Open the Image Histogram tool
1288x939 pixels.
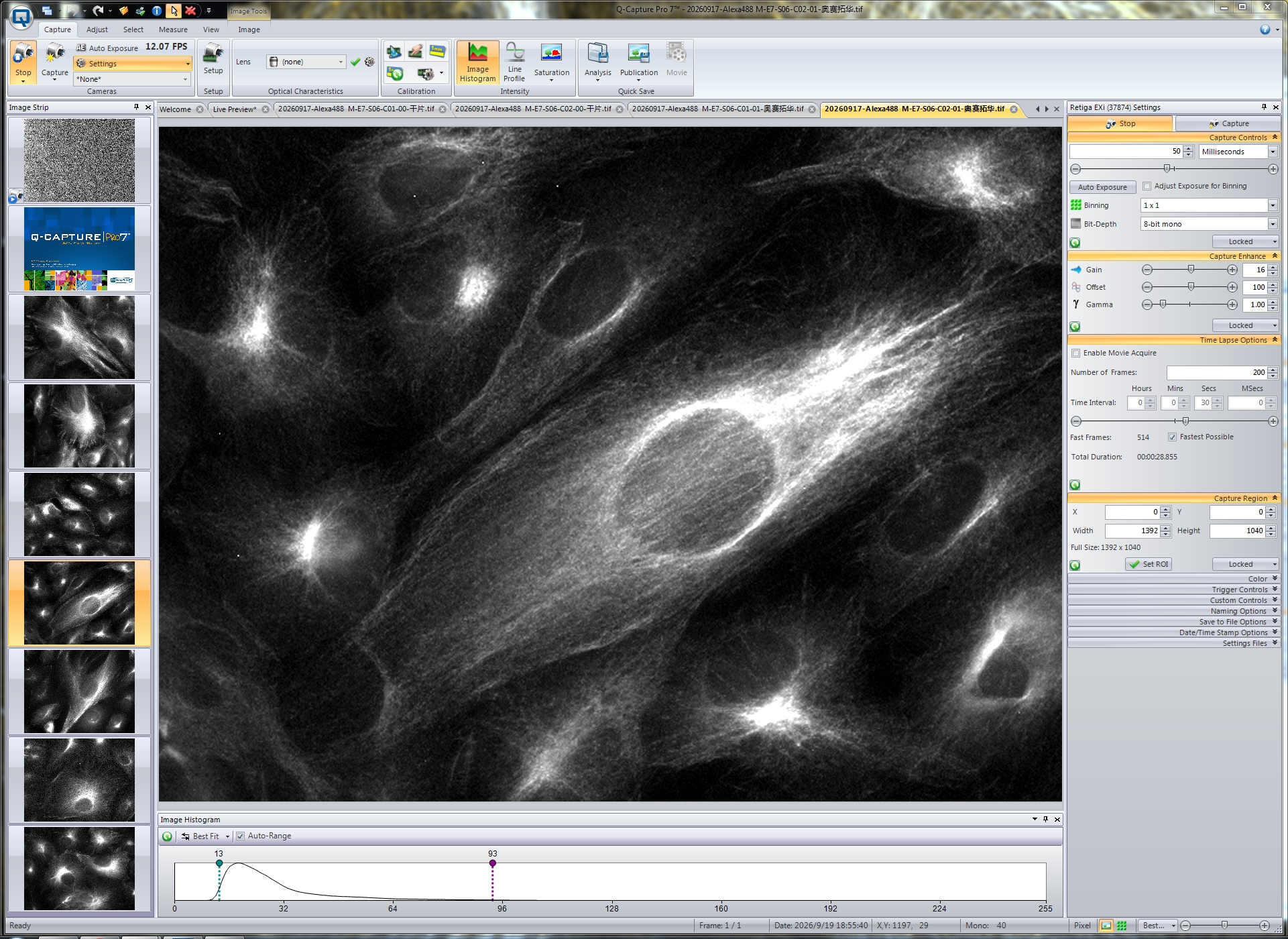click(x=477, y=62)
